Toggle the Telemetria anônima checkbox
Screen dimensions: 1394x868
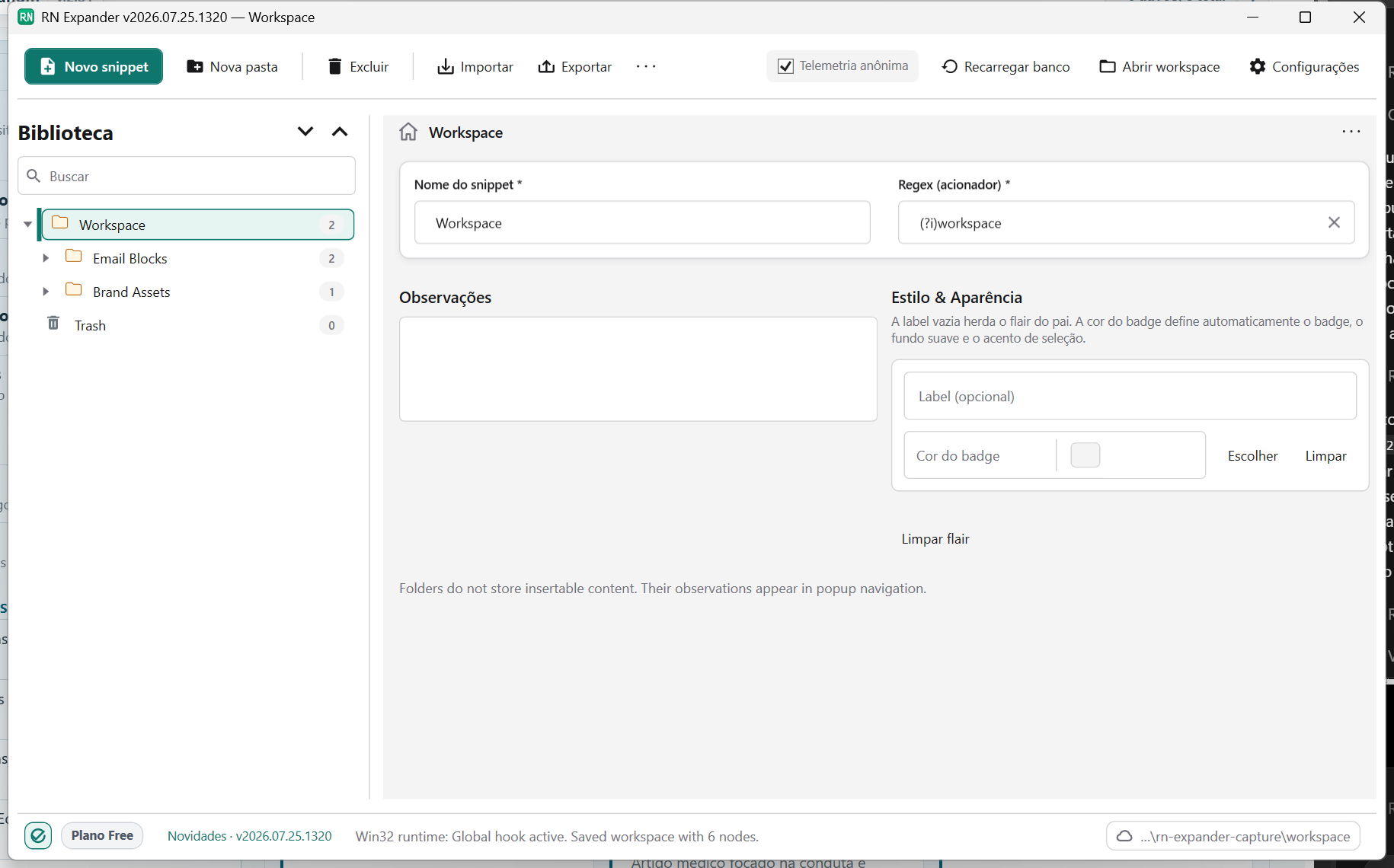[785, 66]
